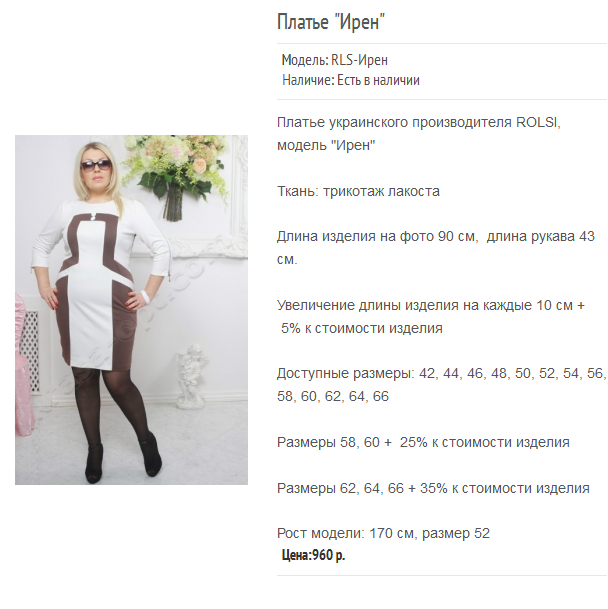608x609 pixels.
Task: Click the sunglasses on the model
Action: pyautogui.click(x=96, y=165)
